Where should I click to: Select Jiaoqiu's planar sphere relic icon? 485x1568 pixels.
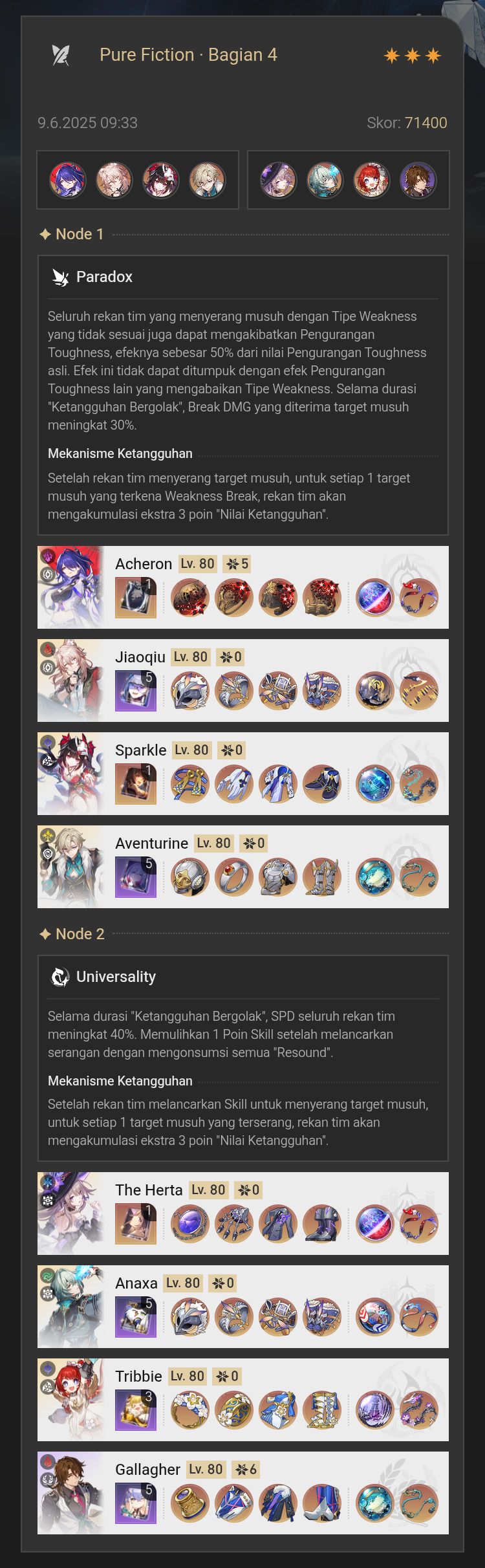point(374,690)
